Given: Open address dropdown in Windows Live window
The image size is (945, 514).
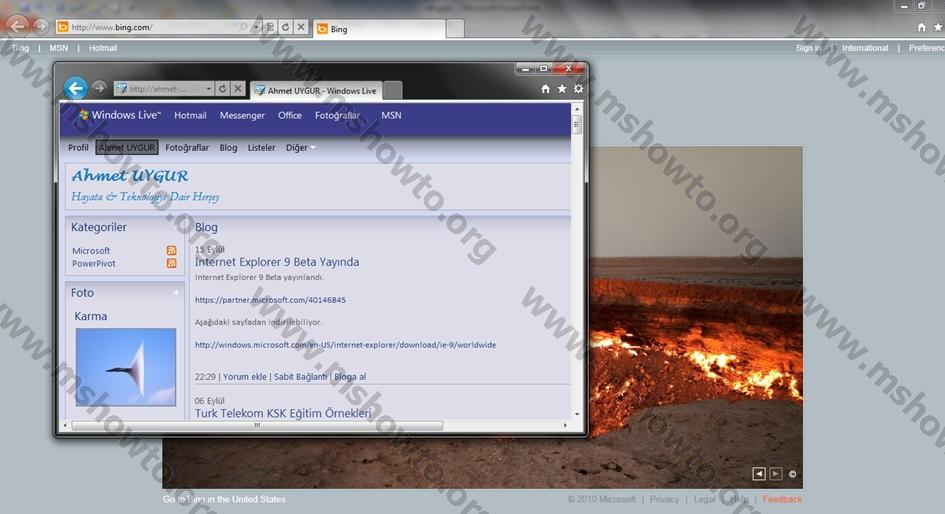Looking at the screenshot, I should (x=209, y=89).
